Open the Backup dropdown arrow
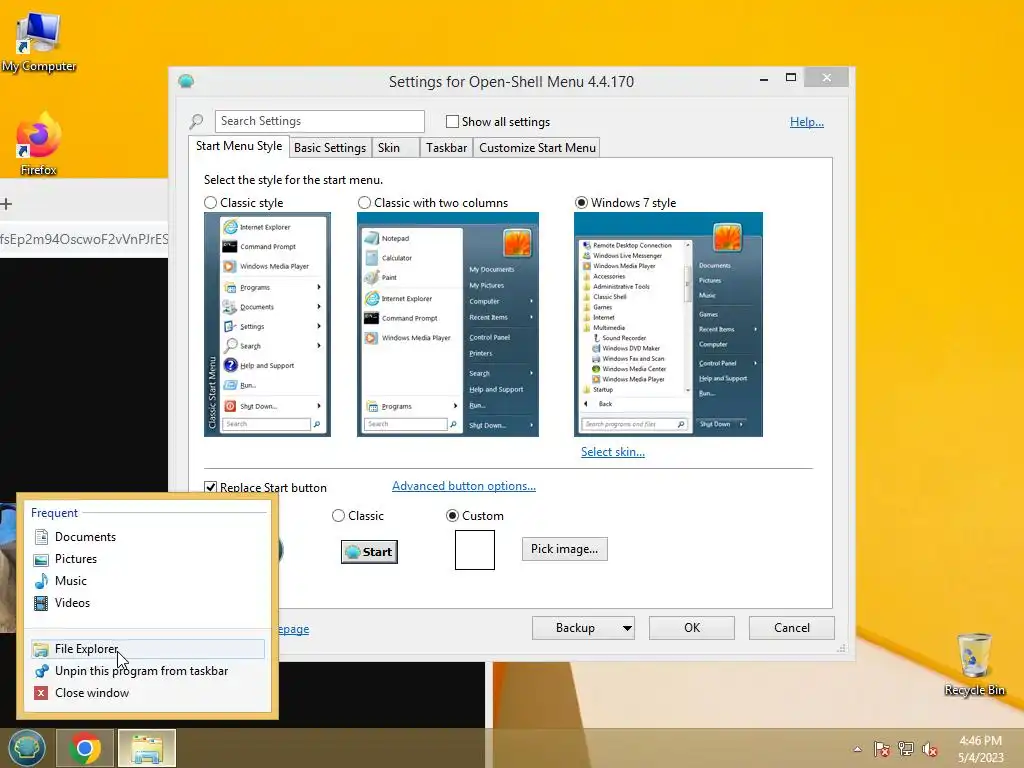Image resolution: width=1024 pixels, height=768 pixels. (627, 628)
